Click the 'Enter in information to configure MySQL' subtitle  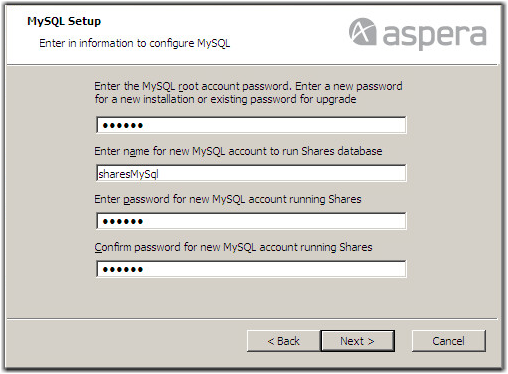(135, 43)
